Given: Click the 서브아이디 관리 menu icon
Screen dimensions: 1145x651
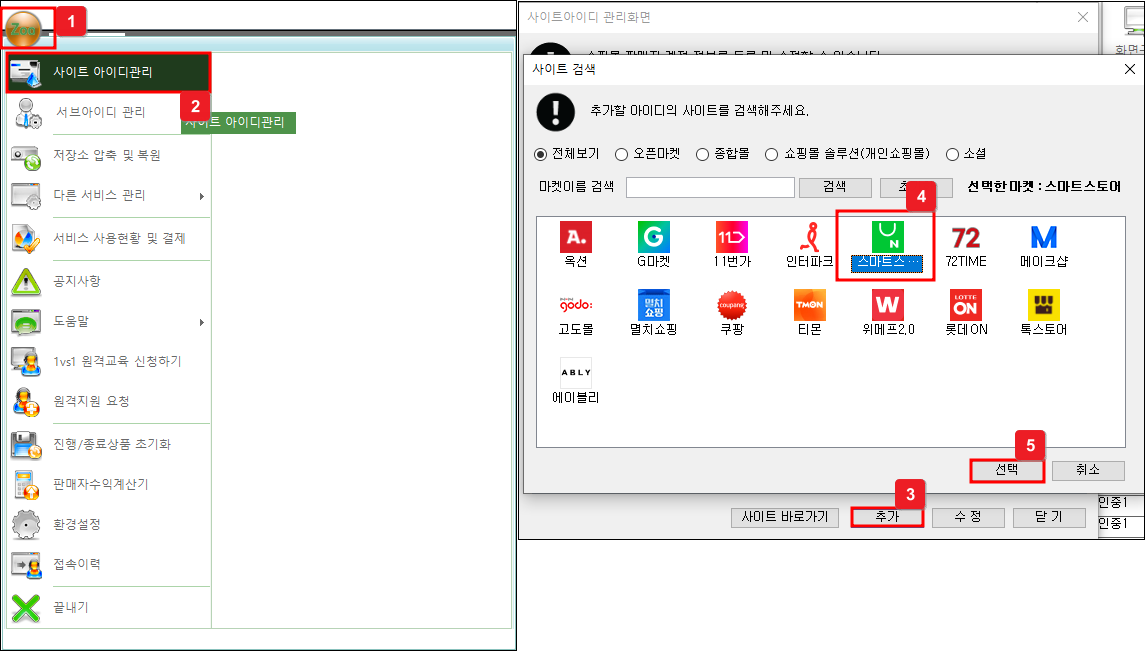Looking at the screenshot, I should pos(28,113).
